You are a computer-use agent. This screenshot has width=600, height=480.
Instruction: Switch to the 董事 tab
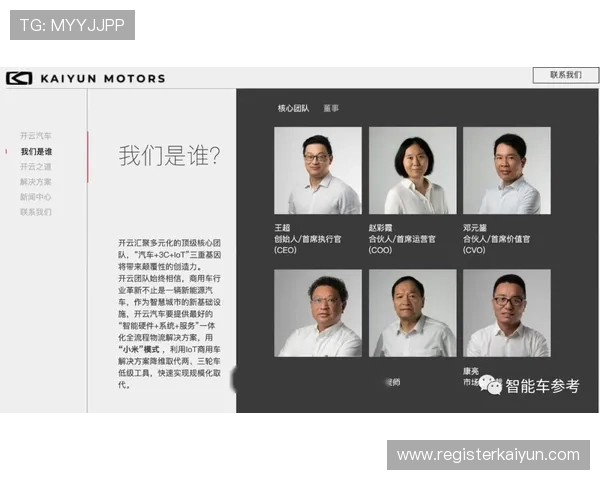(x=331, y=108)
